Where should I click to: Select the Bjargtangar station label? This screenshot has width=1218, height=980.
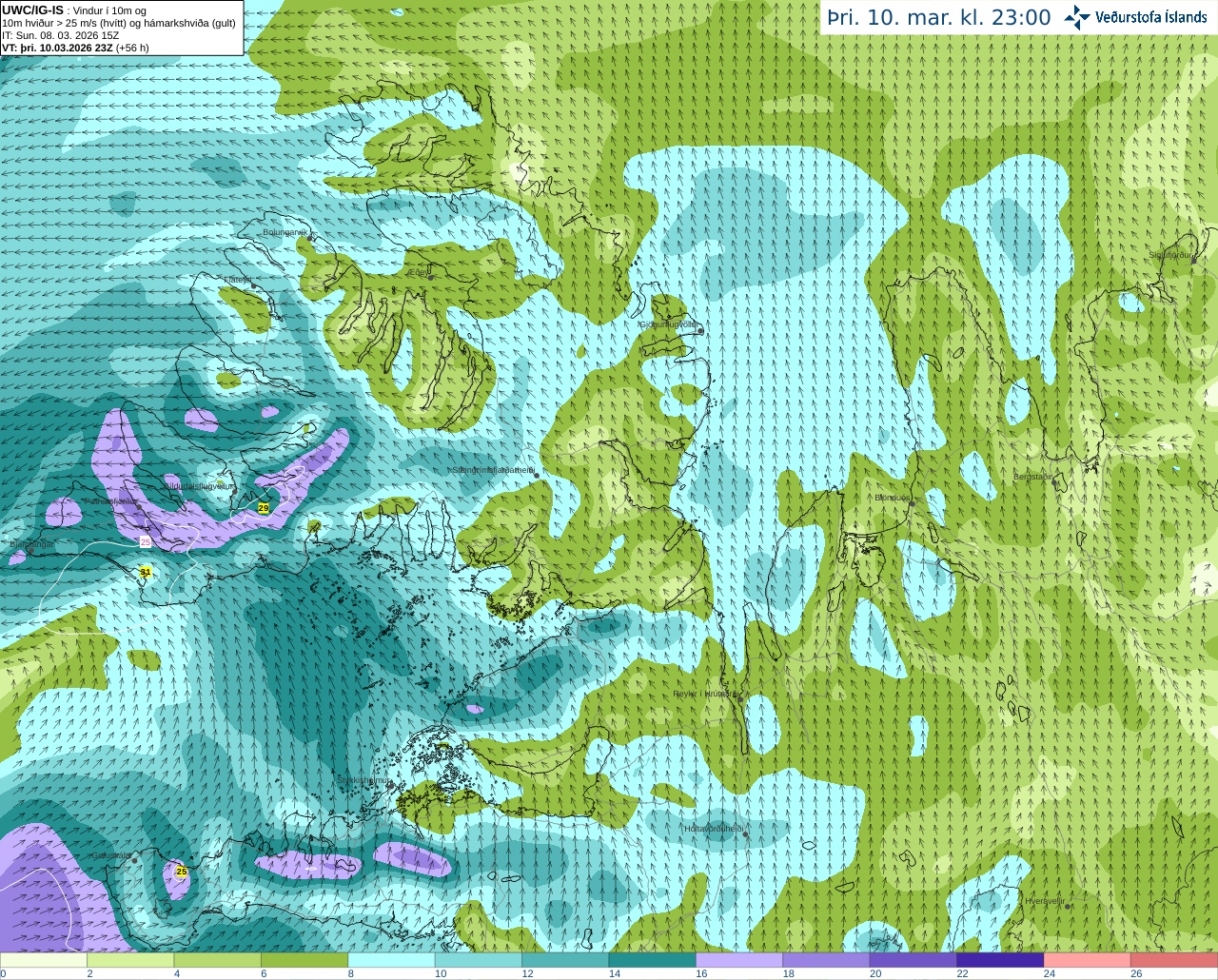(x=31, y=544)
